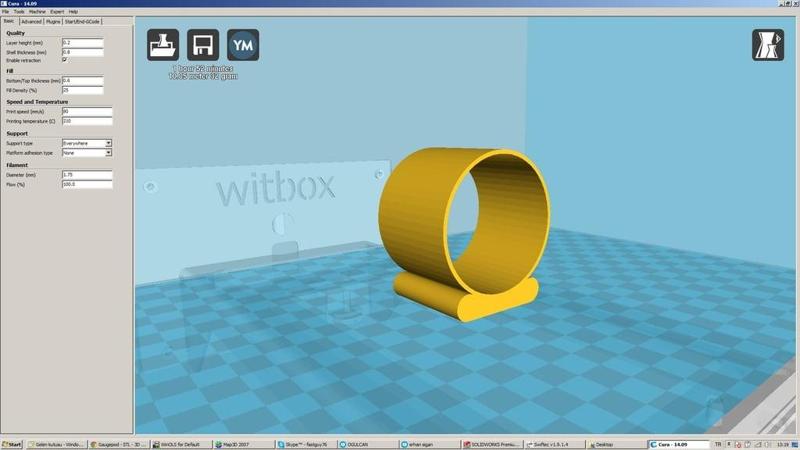800x450 pixels.
Task: Open the Support type dropdown
Action: [87, 143]
